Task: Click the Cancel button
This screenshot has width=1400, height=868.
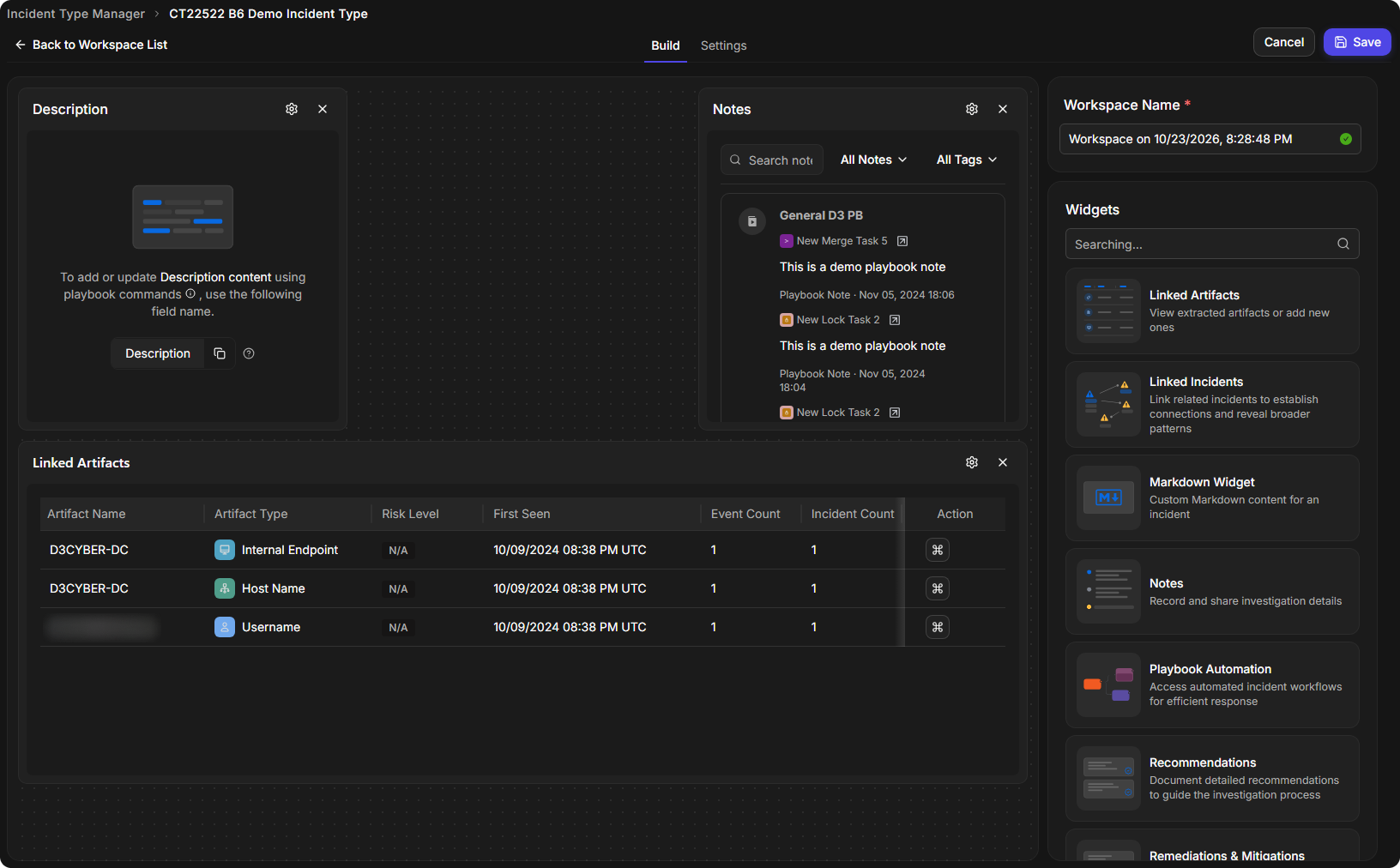Action: point(1284,42)
